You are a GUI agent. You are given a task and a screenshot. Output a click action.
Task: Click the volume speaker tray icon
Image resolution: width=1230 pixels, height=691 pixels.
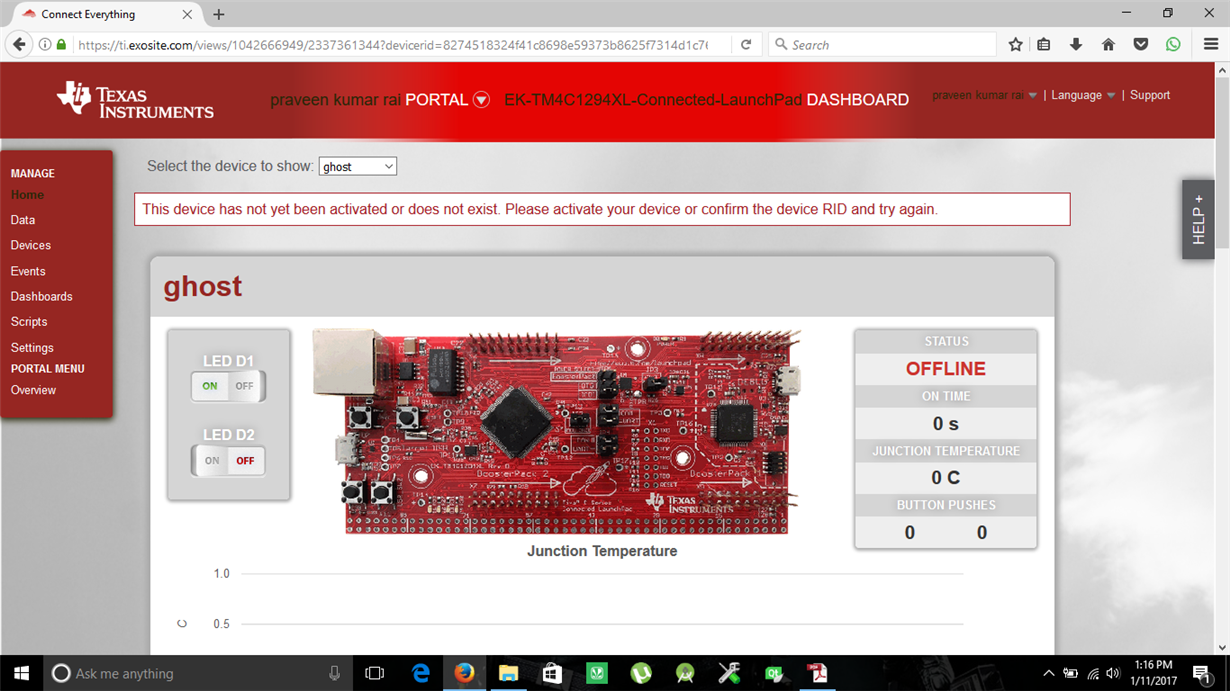pyautogui.click(x=1113, y=673)
